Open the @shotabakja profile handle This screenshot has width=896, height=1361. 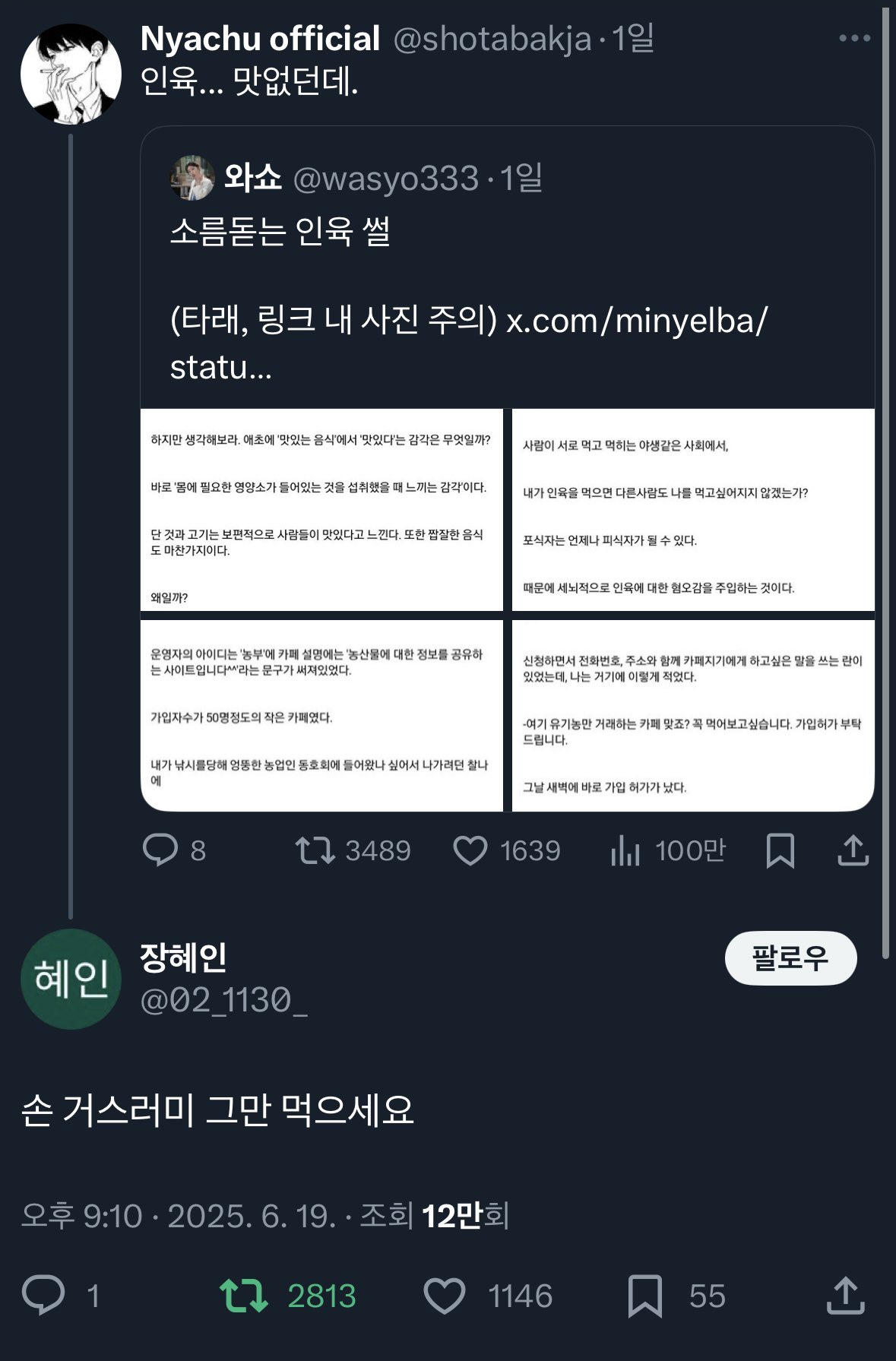click(x=492, y=39)
